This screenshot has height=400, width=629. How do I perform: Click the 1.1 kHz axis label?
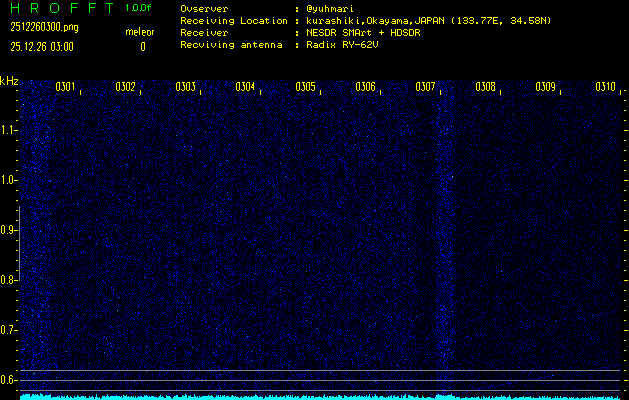click(7, 130)
